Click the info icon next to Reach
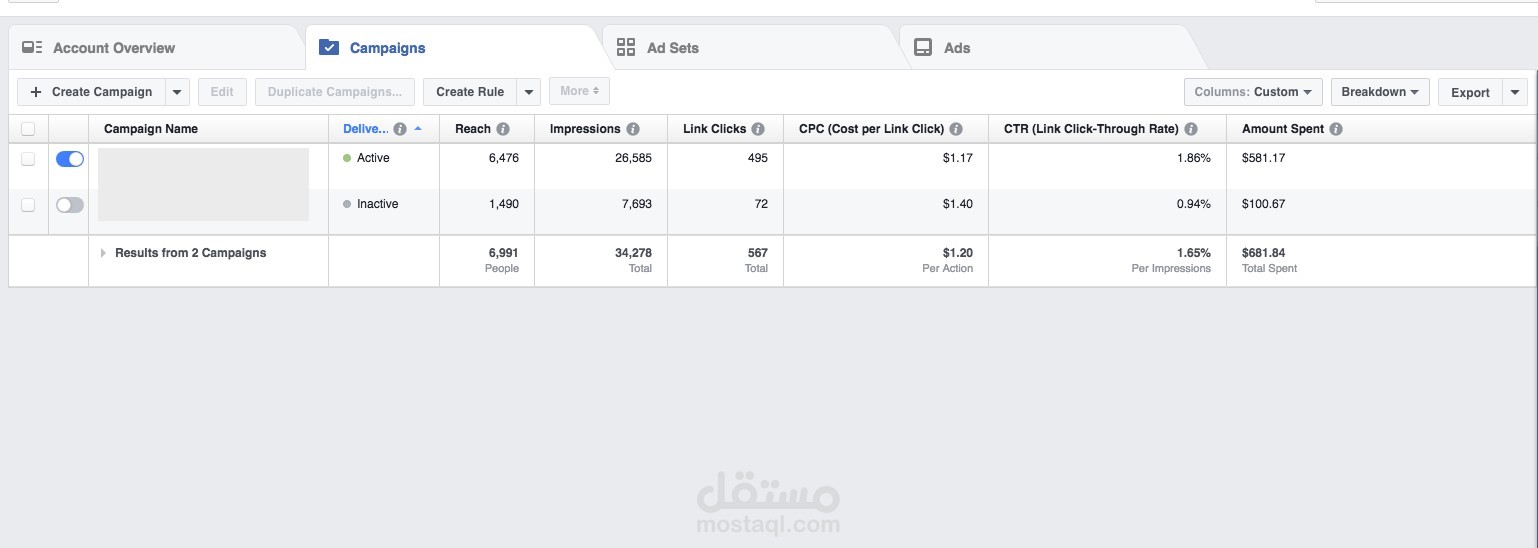The width and height of the screenshot is (1538, 548). point(503,129)
